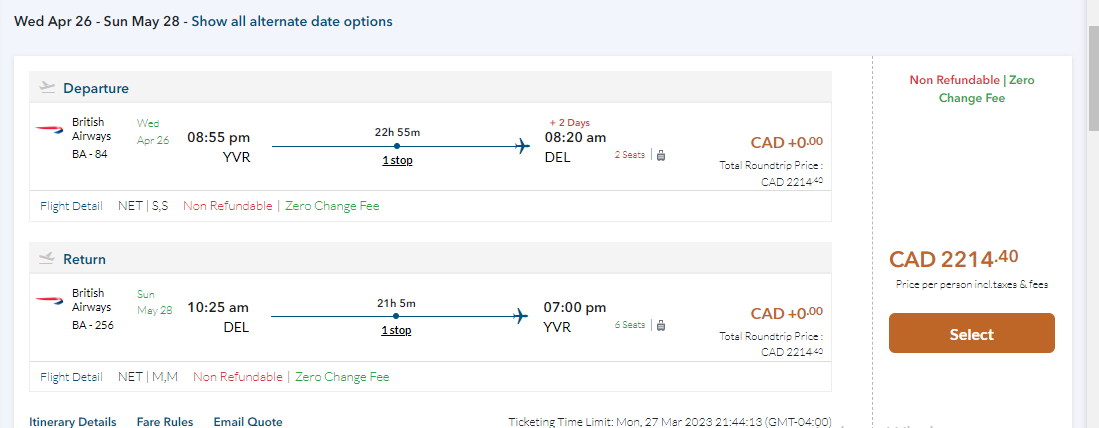Image resolution: width=1099 pixels, height=428 pixels.
Task: Open the Email Quote option
Action: [248, 422]
